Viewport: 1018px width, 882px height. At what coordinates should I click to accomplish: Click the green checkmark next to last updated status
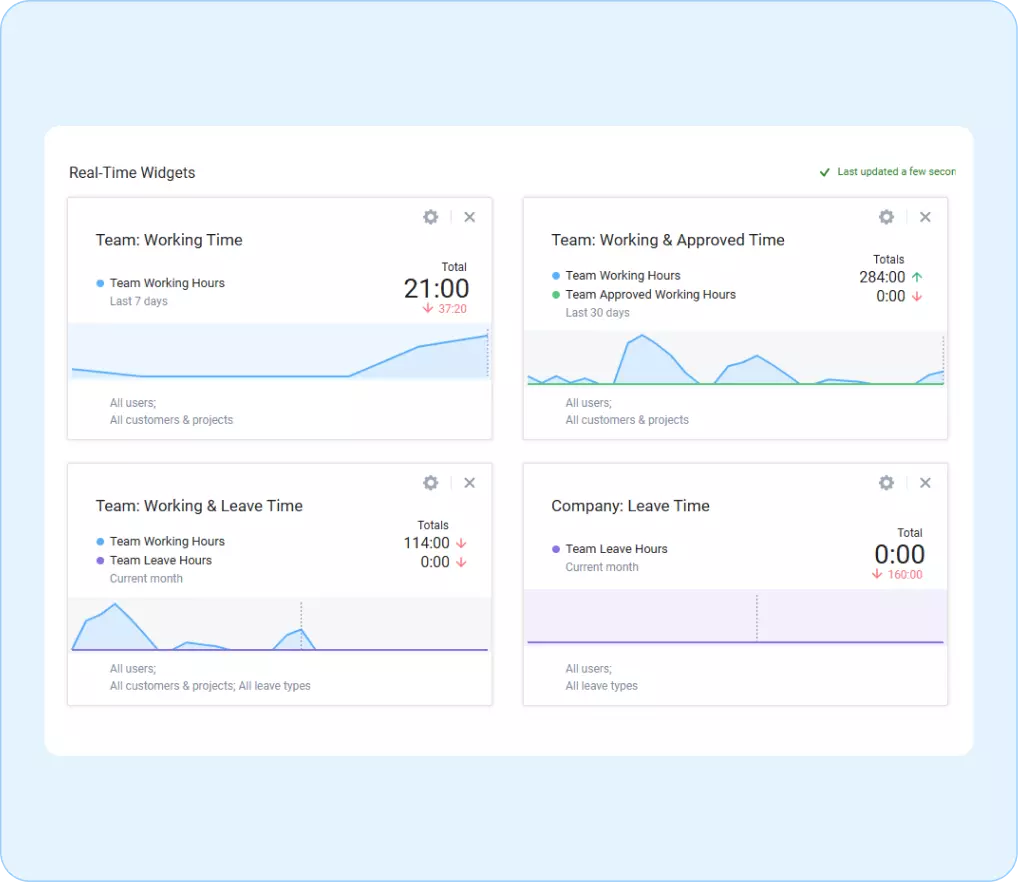[x=824, y=171]
